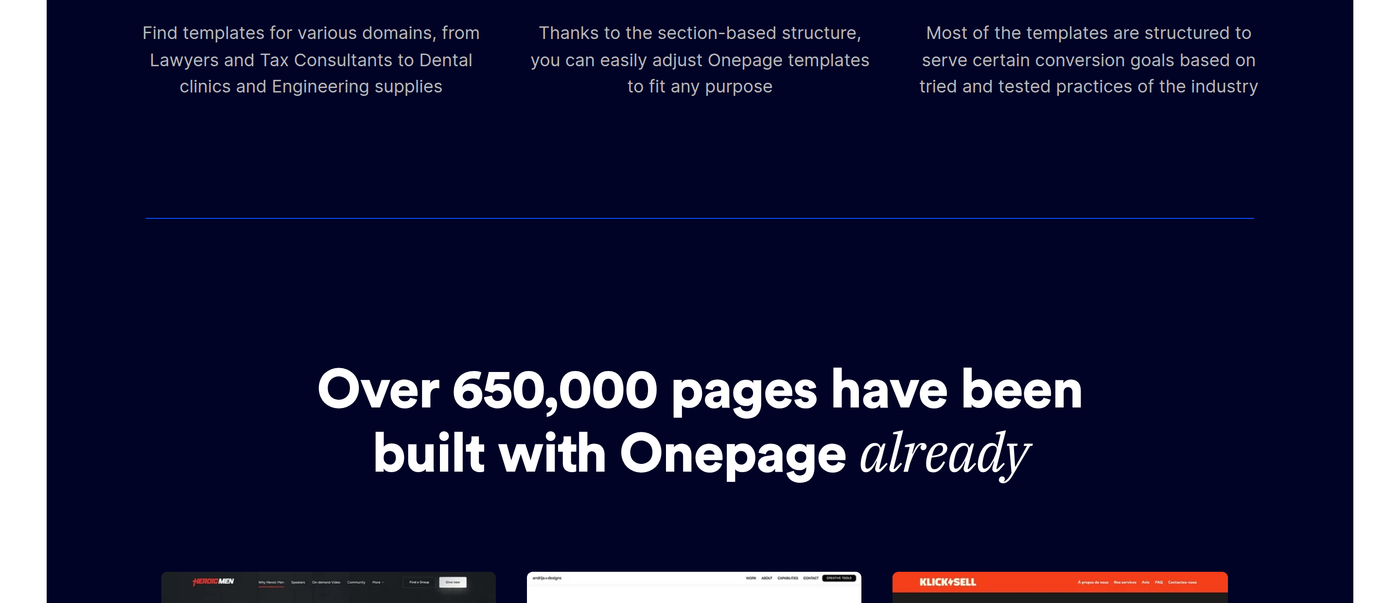Click the paragraph about Lawyers and Tax Consultants

coord(311,60)
